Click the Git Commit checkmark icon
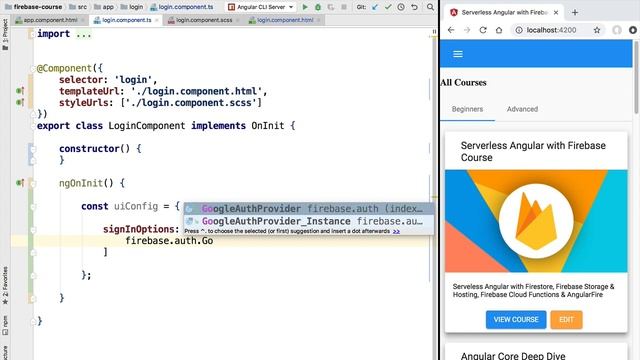 [388, 7]
